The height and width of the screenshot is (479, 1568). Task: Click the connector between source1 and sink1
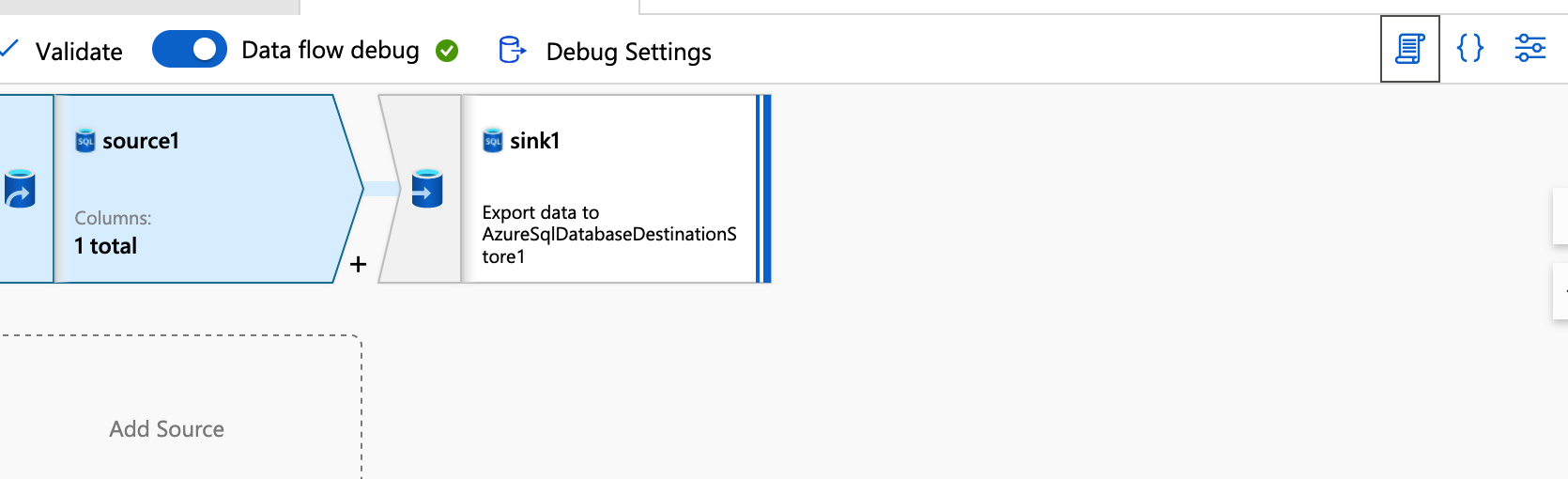(381, 189)
